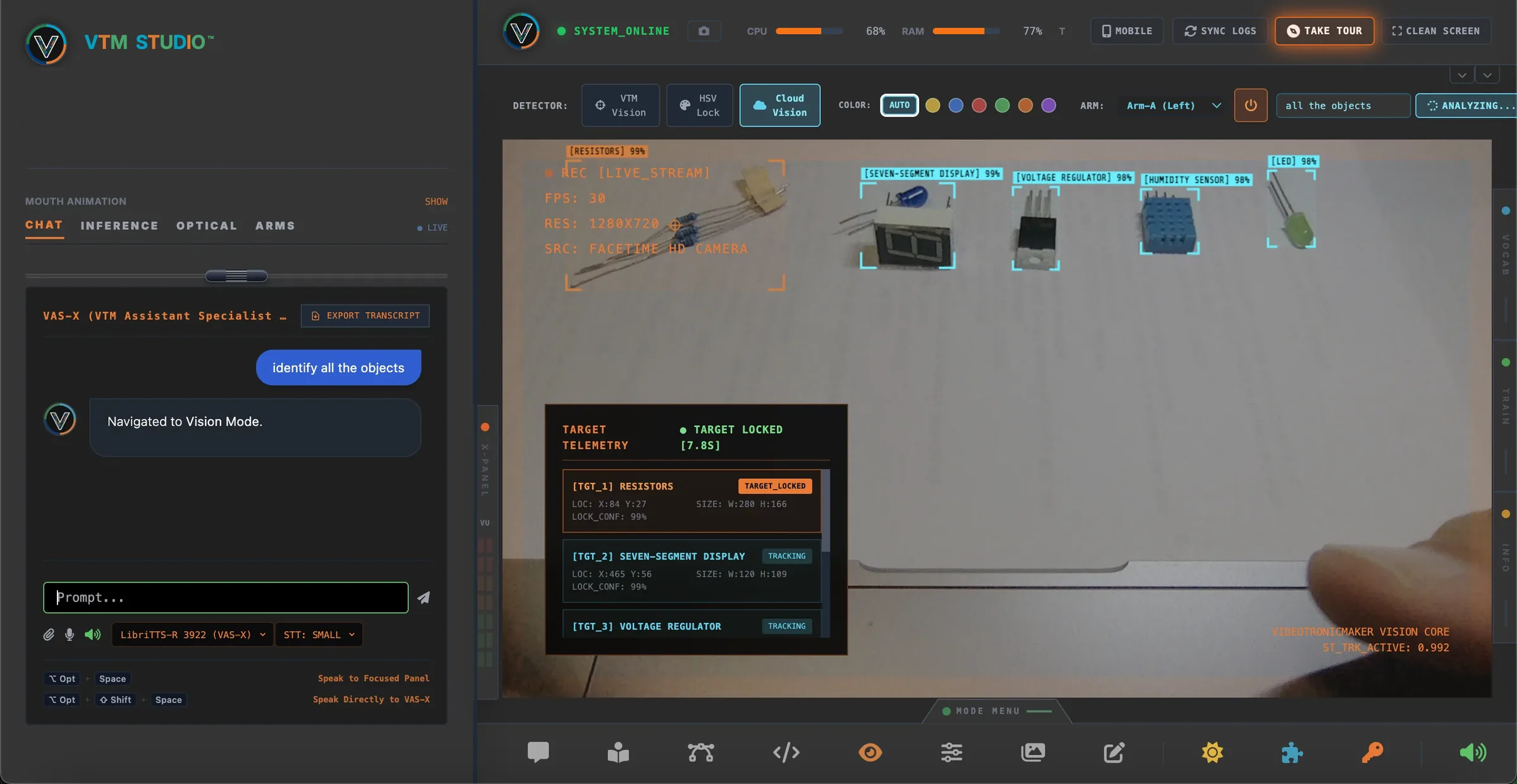The width and height of the screenshot is (1517, 784).
Task: Enable the AUTO color mode
Action: [x=899, y=105]
